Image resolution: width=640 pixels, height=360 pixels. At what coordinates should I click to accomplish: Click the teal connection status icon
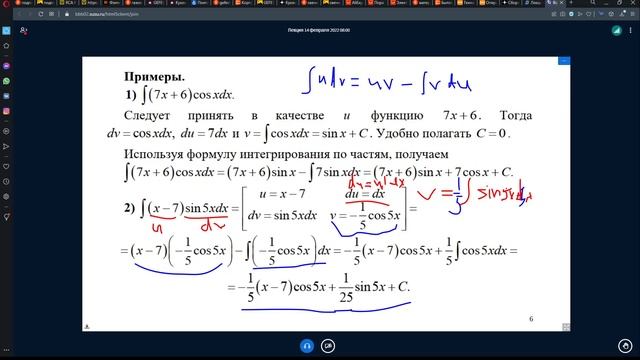(x=616, y=30)
